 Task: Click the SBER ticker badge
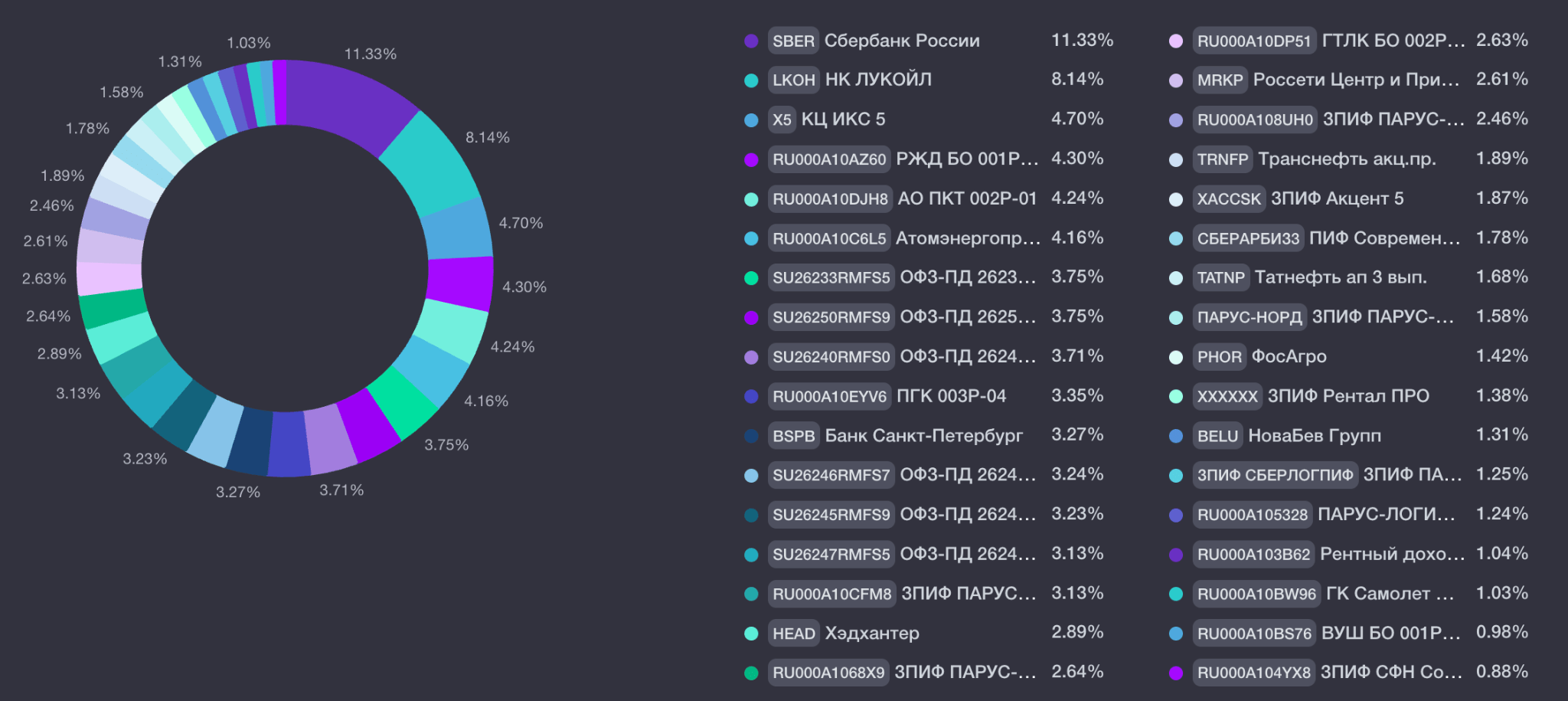point(793,41)
